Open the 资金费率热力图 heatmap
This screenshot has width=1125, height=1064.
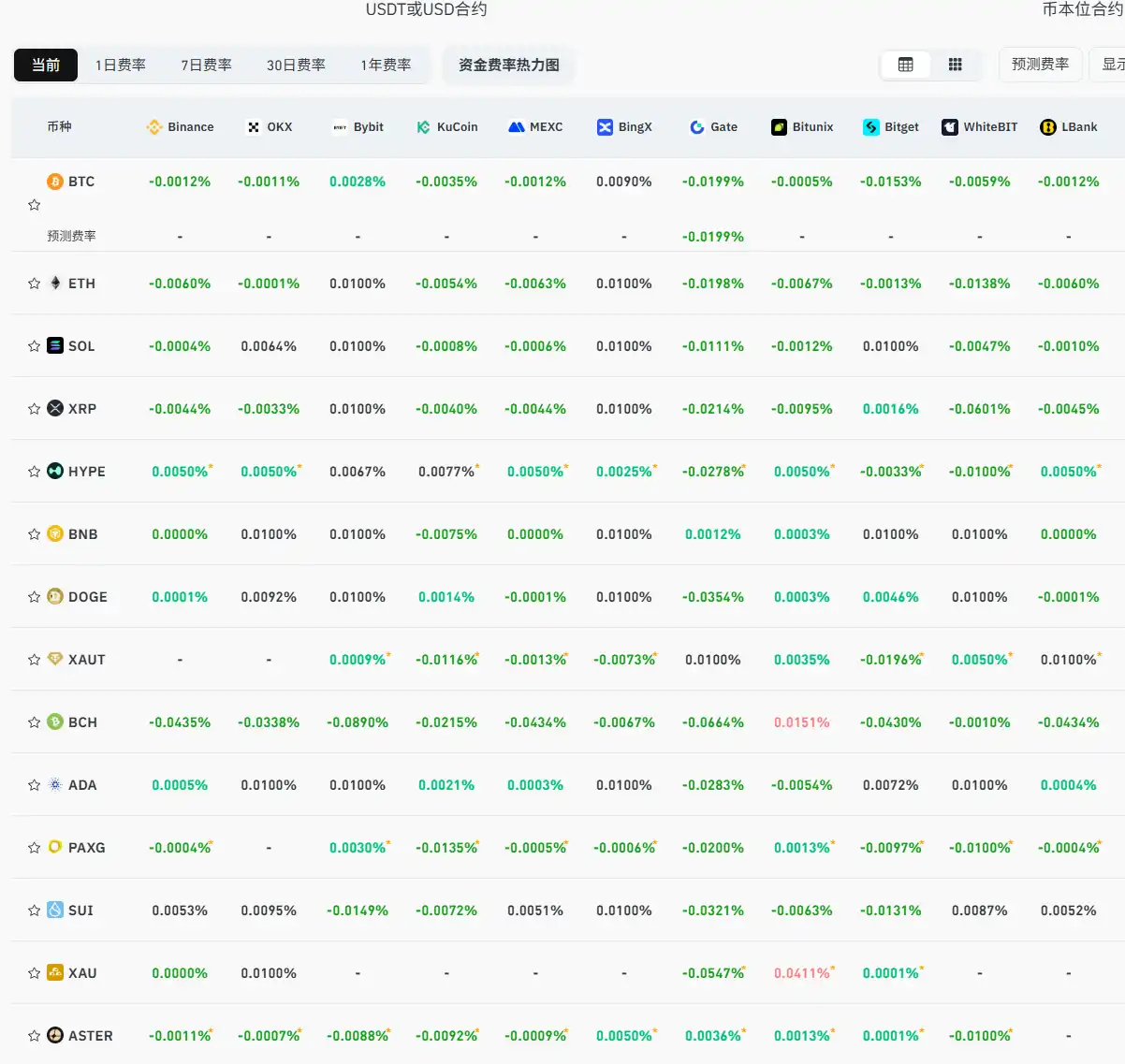click(508, 65)
